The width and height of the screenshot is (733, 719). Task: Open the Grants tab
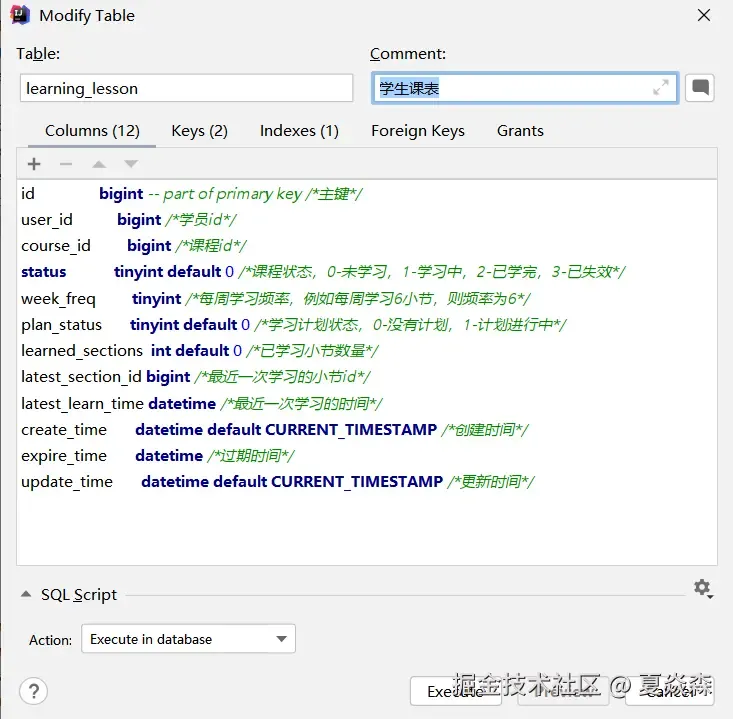point(520,131)
